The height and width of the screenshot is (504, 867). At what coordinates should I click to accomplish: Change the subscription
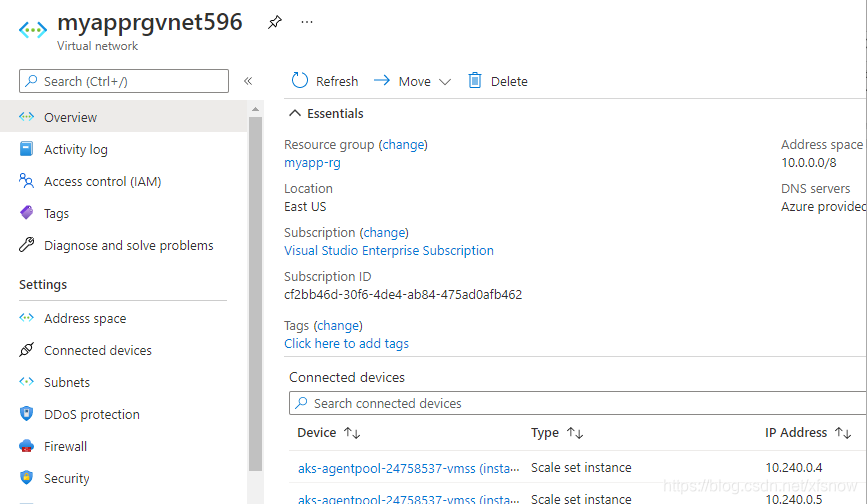385,233
